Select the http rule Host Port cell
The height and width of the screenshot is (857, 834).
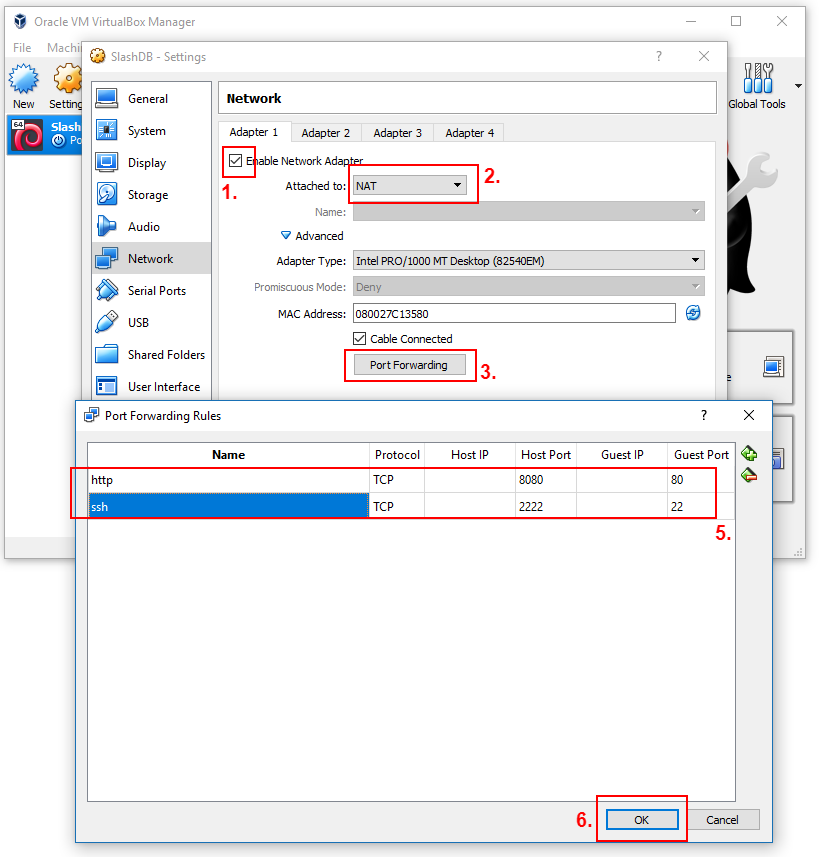tap(545, 480)
